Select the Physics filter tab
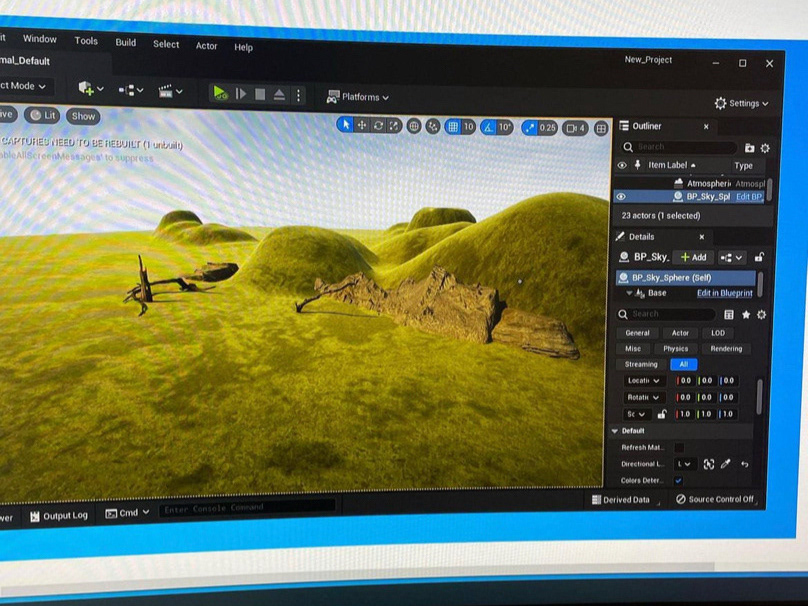Screen dimensions: 808x606 tap(676, 348)
